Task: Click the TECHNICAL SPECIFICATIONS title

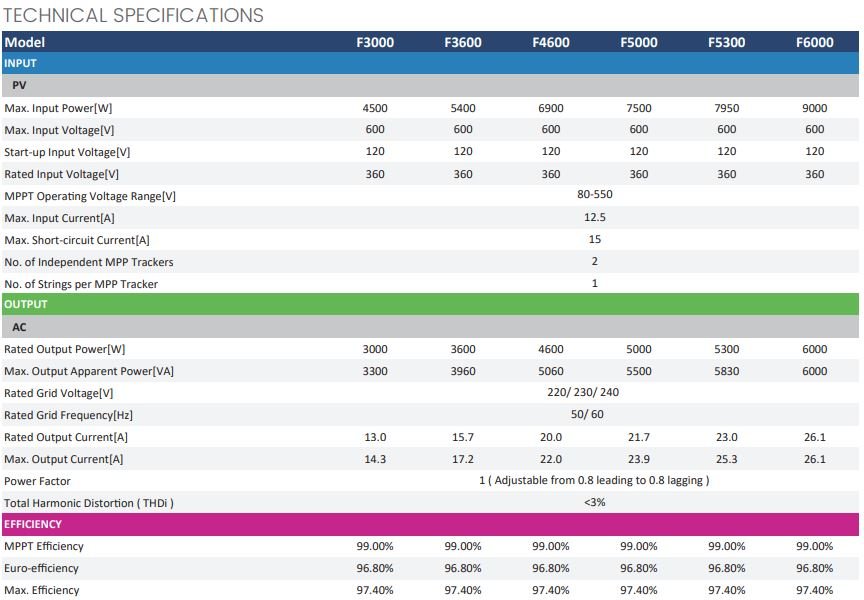Action: tap(134, 15)
